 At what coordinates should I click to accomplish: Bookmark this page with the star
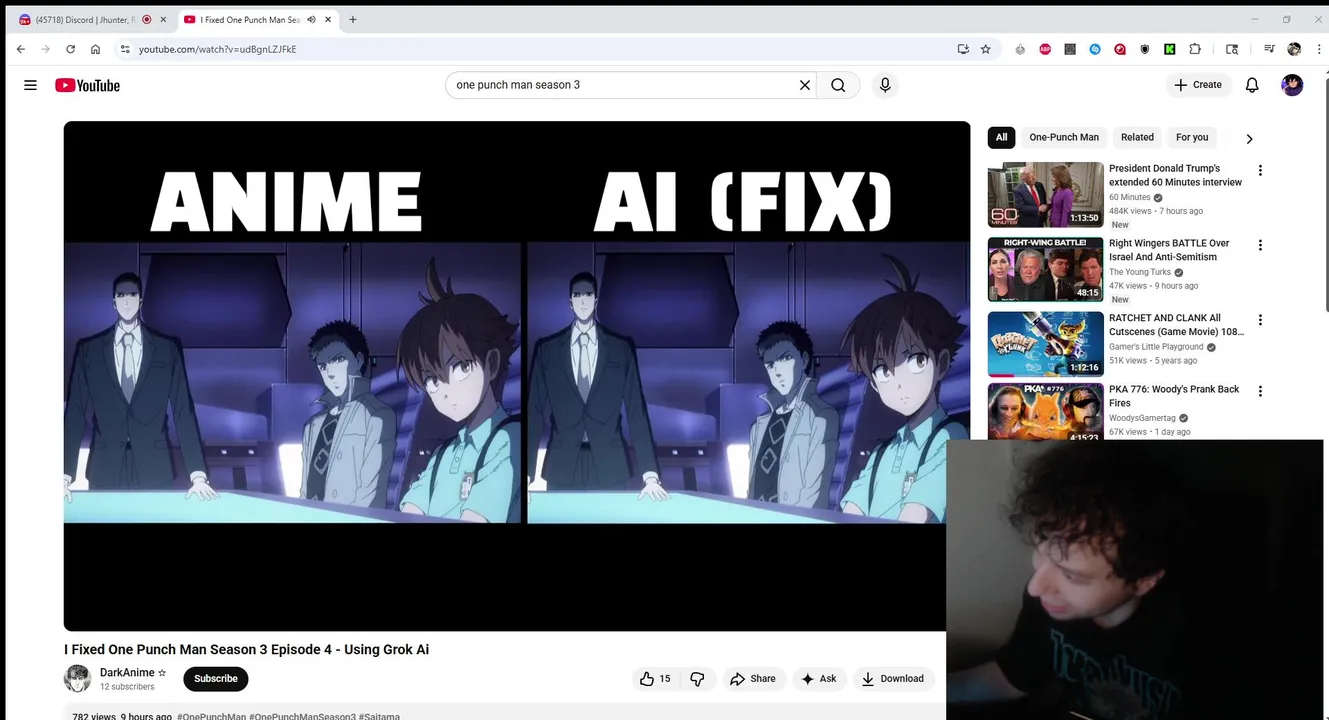(985, 49)
